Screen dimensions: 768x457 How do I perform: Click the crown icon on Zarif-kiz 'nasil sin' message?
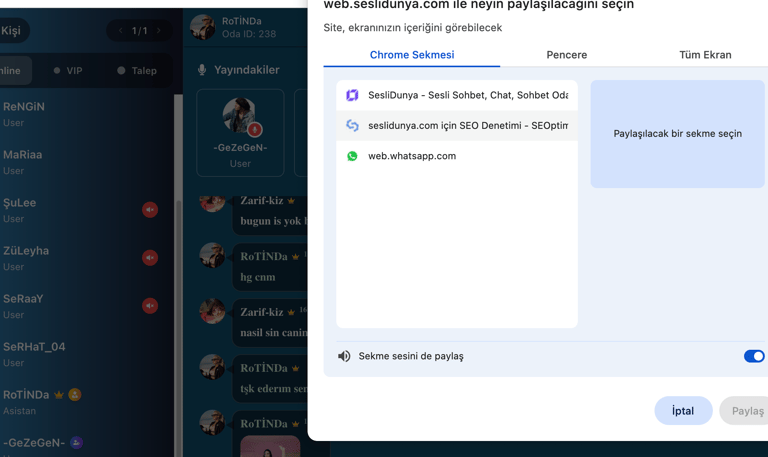(x=291, y=312)
